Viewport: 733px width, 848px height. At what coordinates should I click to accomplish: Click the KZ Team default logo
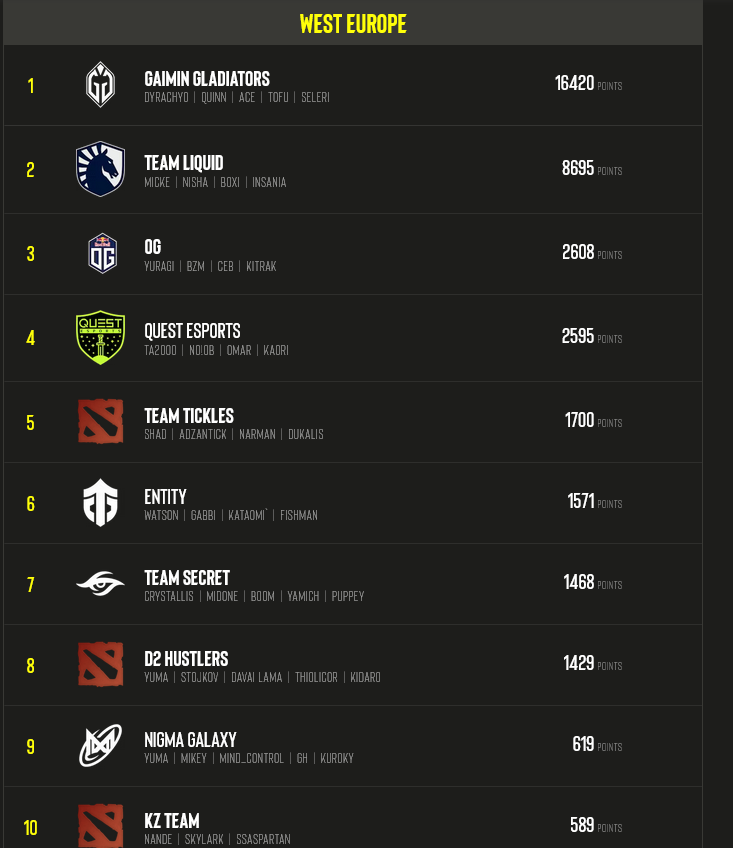click(x=100, y=826)
